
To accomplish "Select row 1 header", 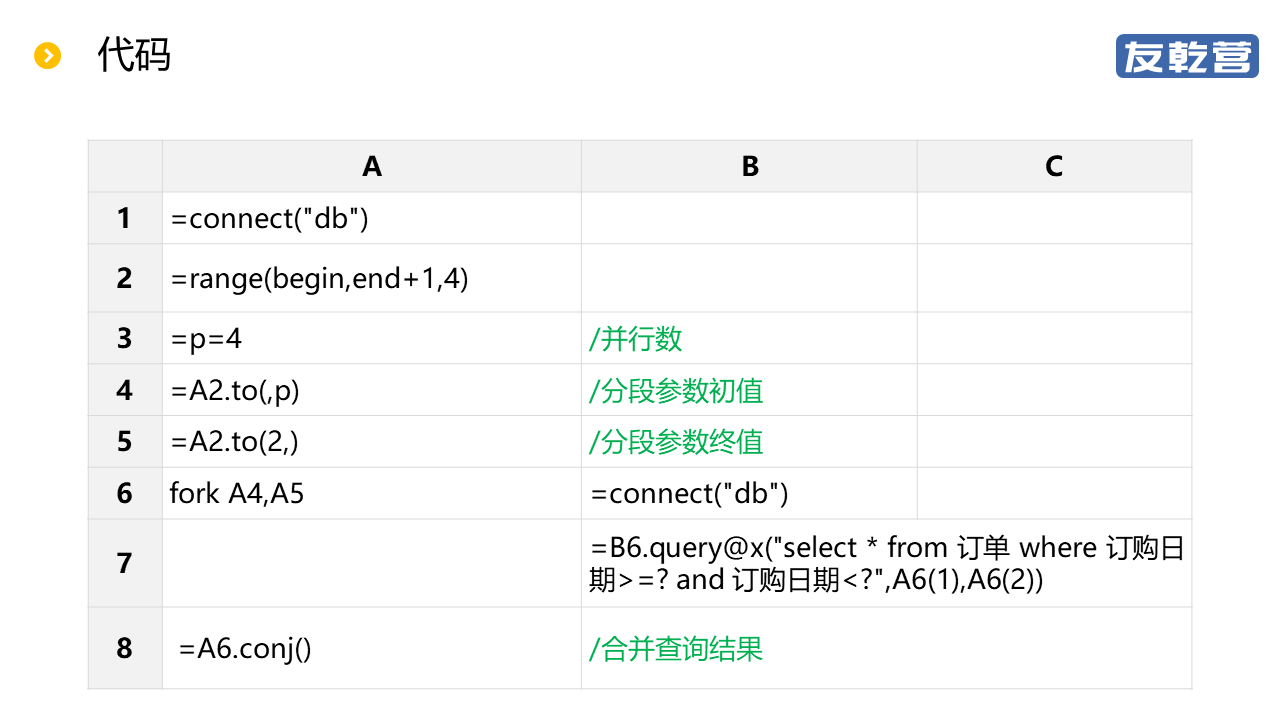I will [x=124, y=218].
